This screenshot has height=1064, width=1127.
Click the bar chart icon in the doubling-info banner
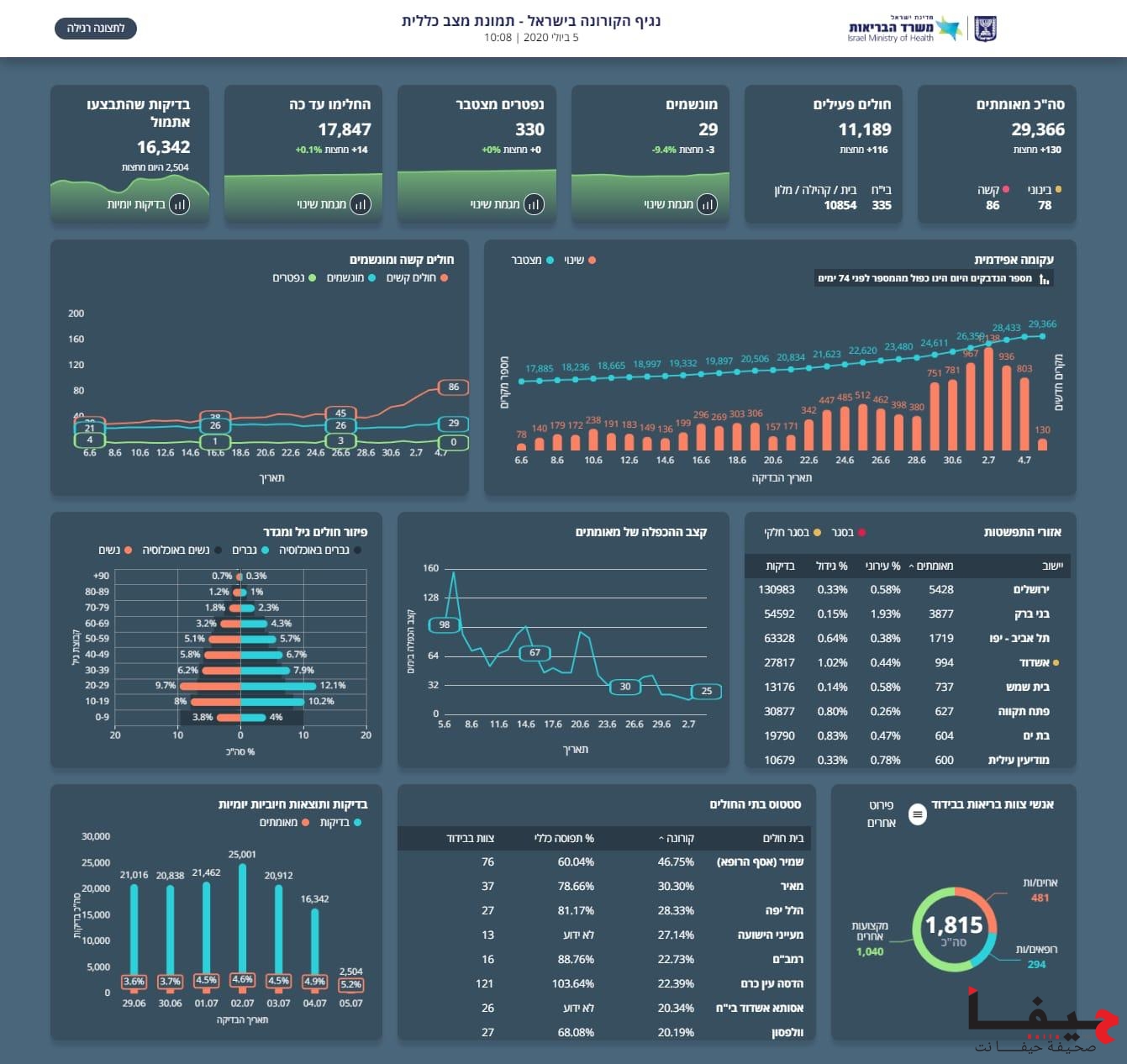(1044, 279)
